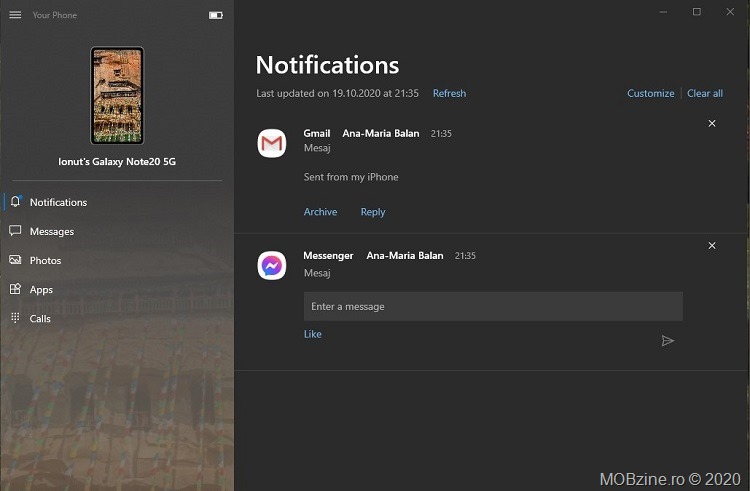The width and height of the screenshot is (750, 491).
Task: Click the Sent from my iPhone text
Action: pos(351,177)
